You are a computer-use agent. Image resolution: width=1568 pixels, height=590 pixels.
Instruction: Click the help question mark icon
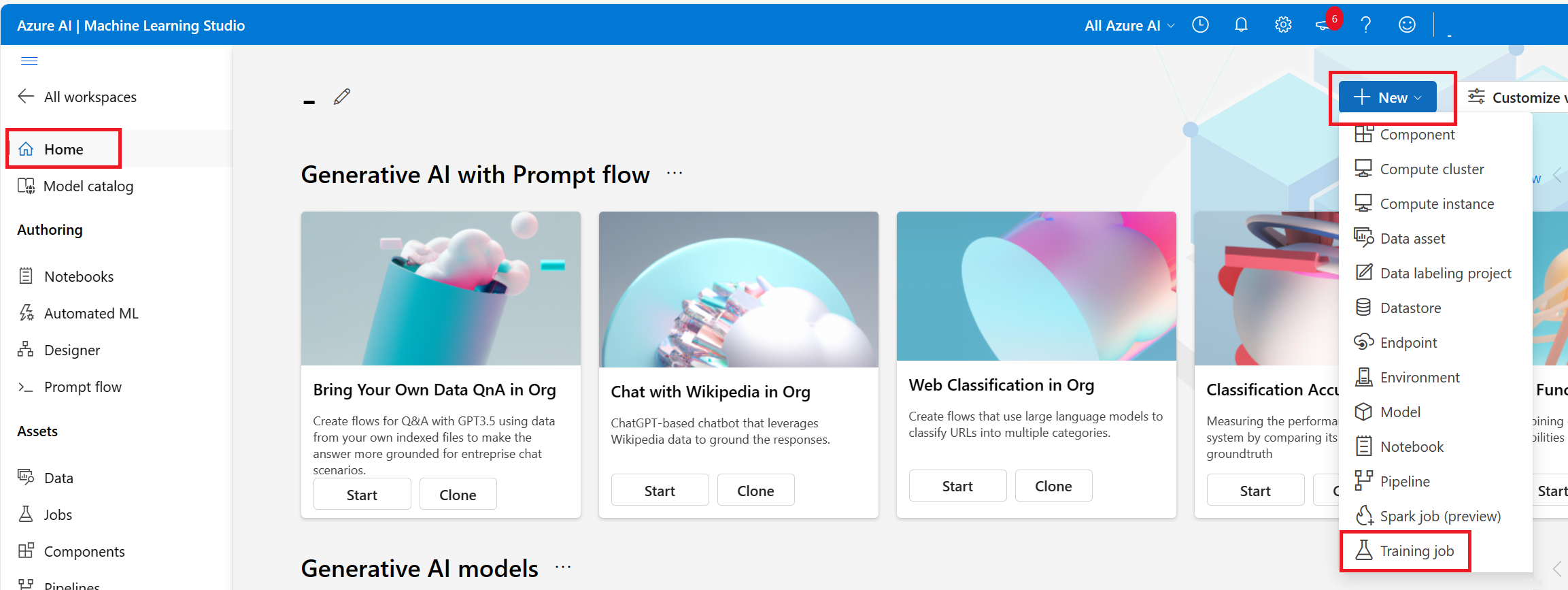click(x=1365, y=25)
